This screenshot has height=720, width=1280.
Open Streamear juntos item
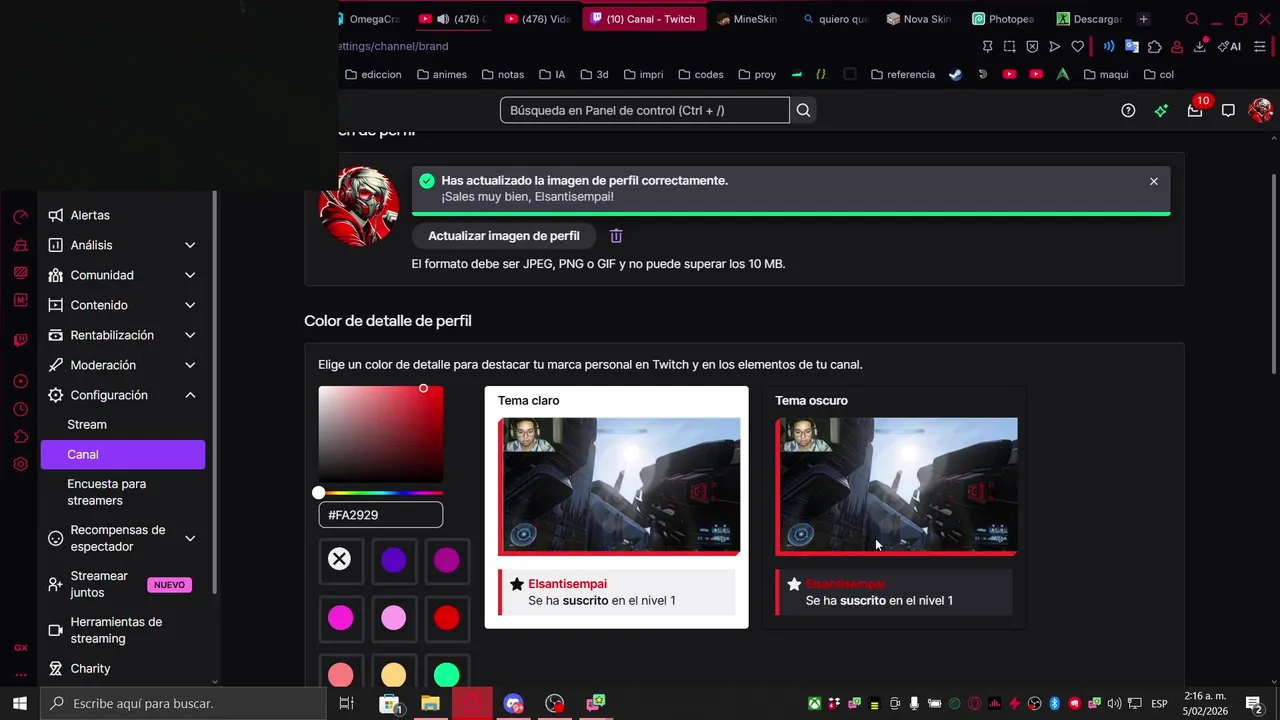point(123,584)
